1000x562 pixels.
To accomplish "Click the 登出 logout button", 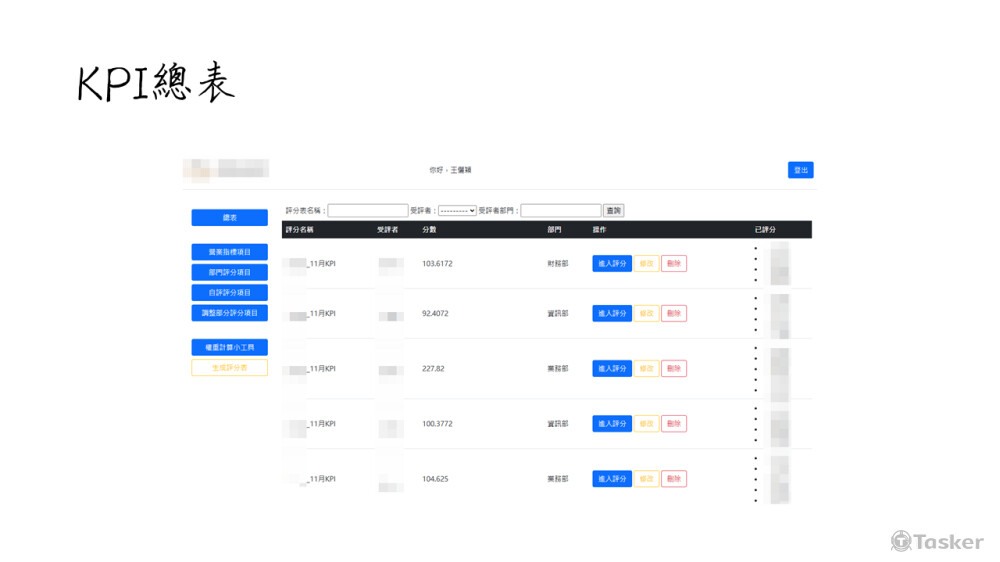I will pos(800,170).
